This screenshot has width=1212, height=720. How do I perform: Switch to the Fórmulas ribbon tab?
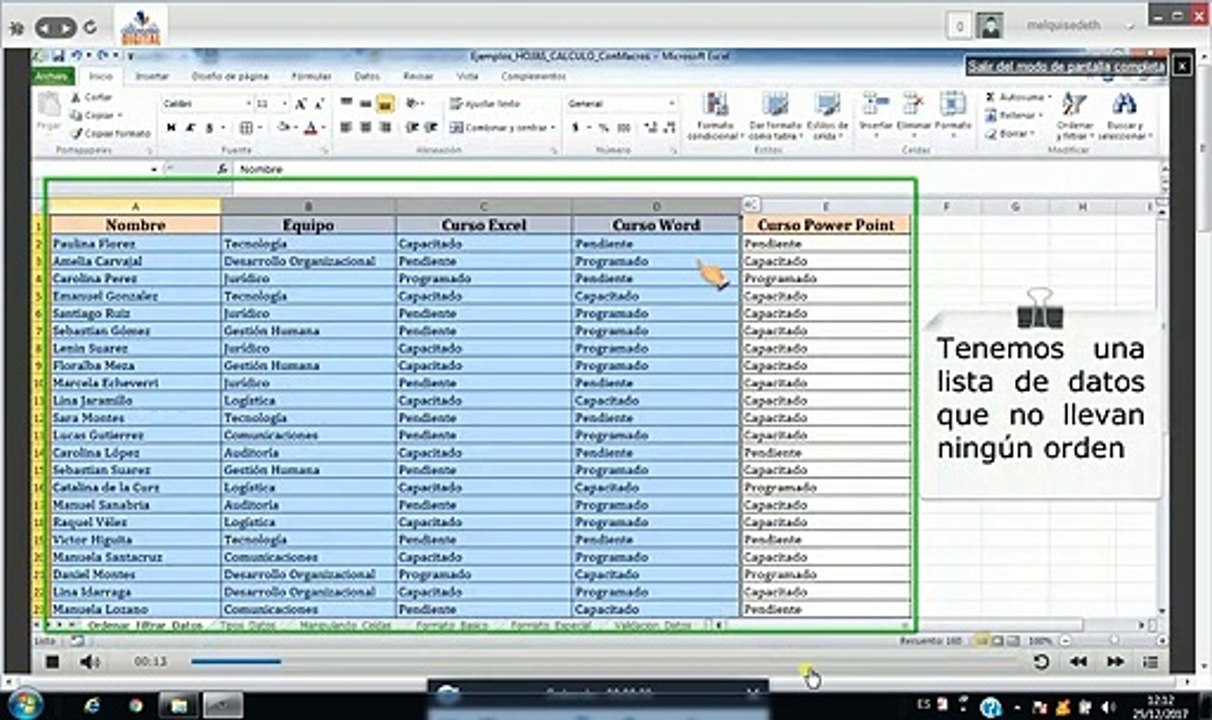311,76
